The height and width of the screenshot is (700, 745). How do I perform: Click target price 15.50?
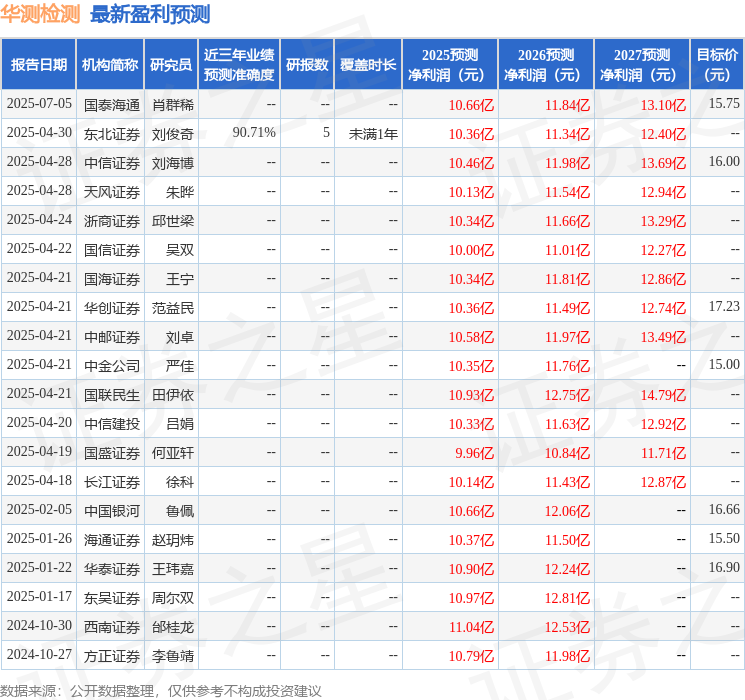(x=724, y=538)
